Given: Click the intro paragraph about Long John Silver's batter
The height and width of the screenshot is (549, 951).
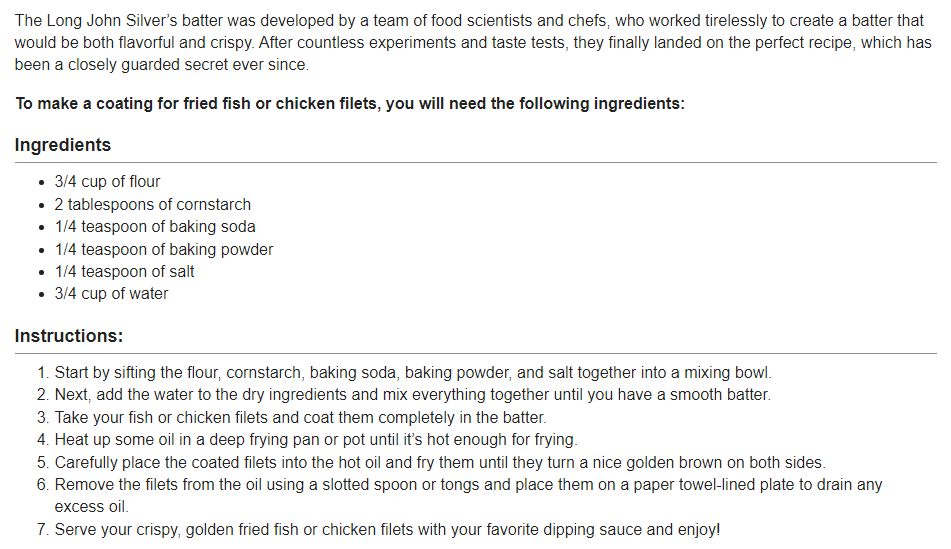Looking at the screenshot, I should pos(473,42).
